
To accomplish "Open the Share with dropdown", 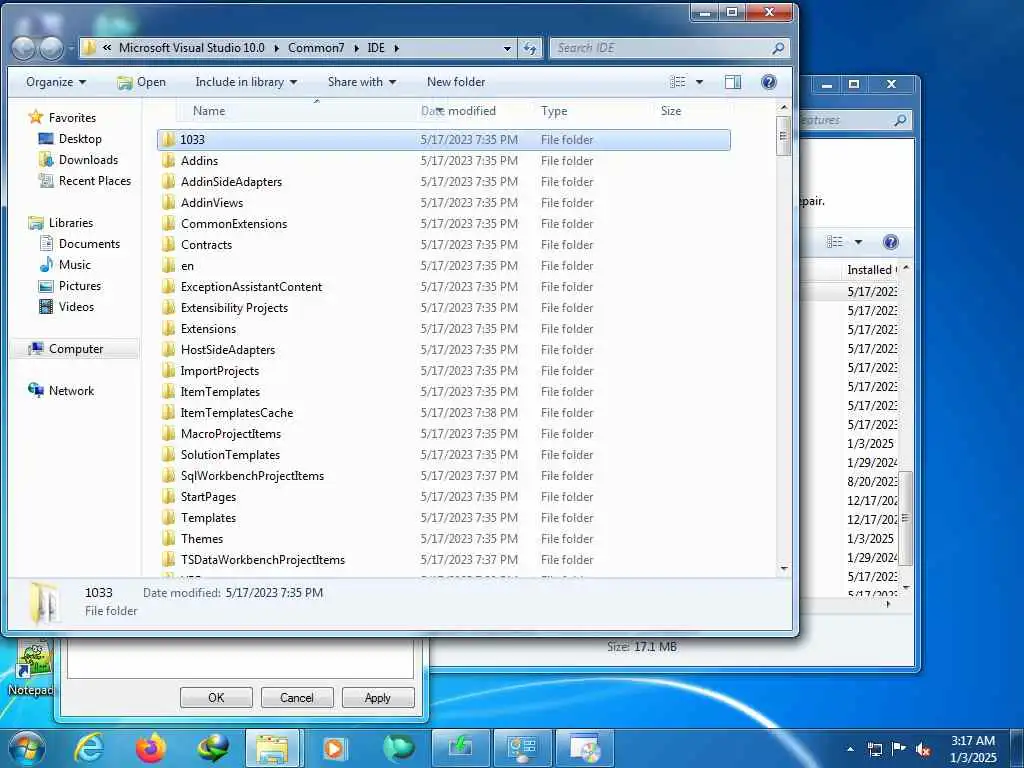I will [x=362, y=82].
